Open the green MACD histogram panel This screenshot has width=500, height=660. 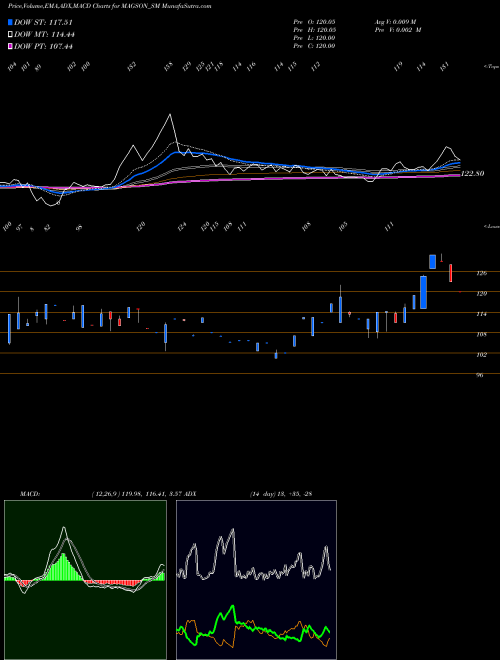pos(85,580)
